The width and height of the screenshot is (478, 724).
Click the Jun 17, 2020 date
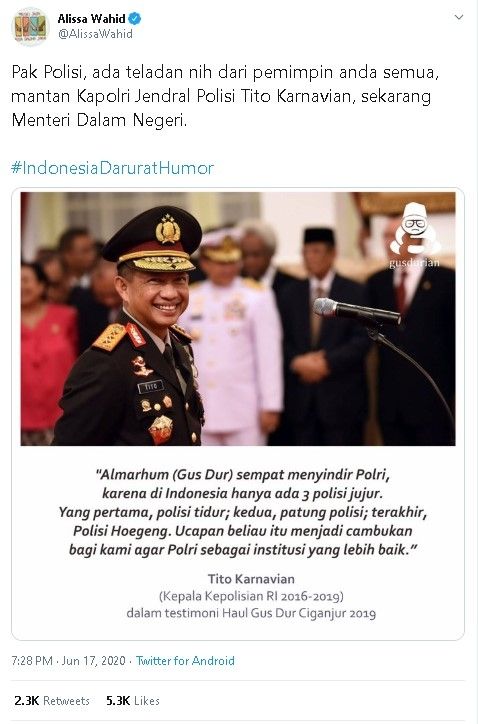tap(93, 661)
